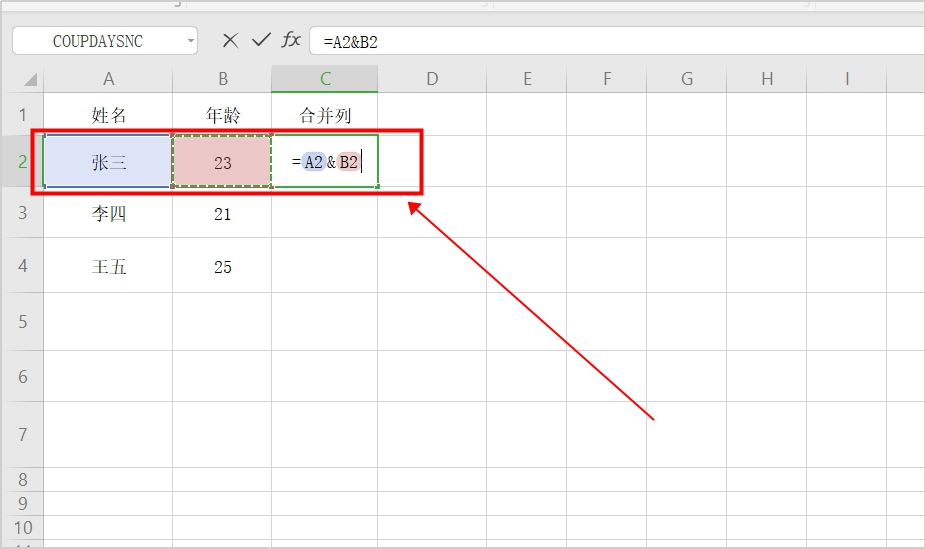Select column A header
The width and height of the screenshot is (925, 549).
pyautogui.click(x=108, y=79)
